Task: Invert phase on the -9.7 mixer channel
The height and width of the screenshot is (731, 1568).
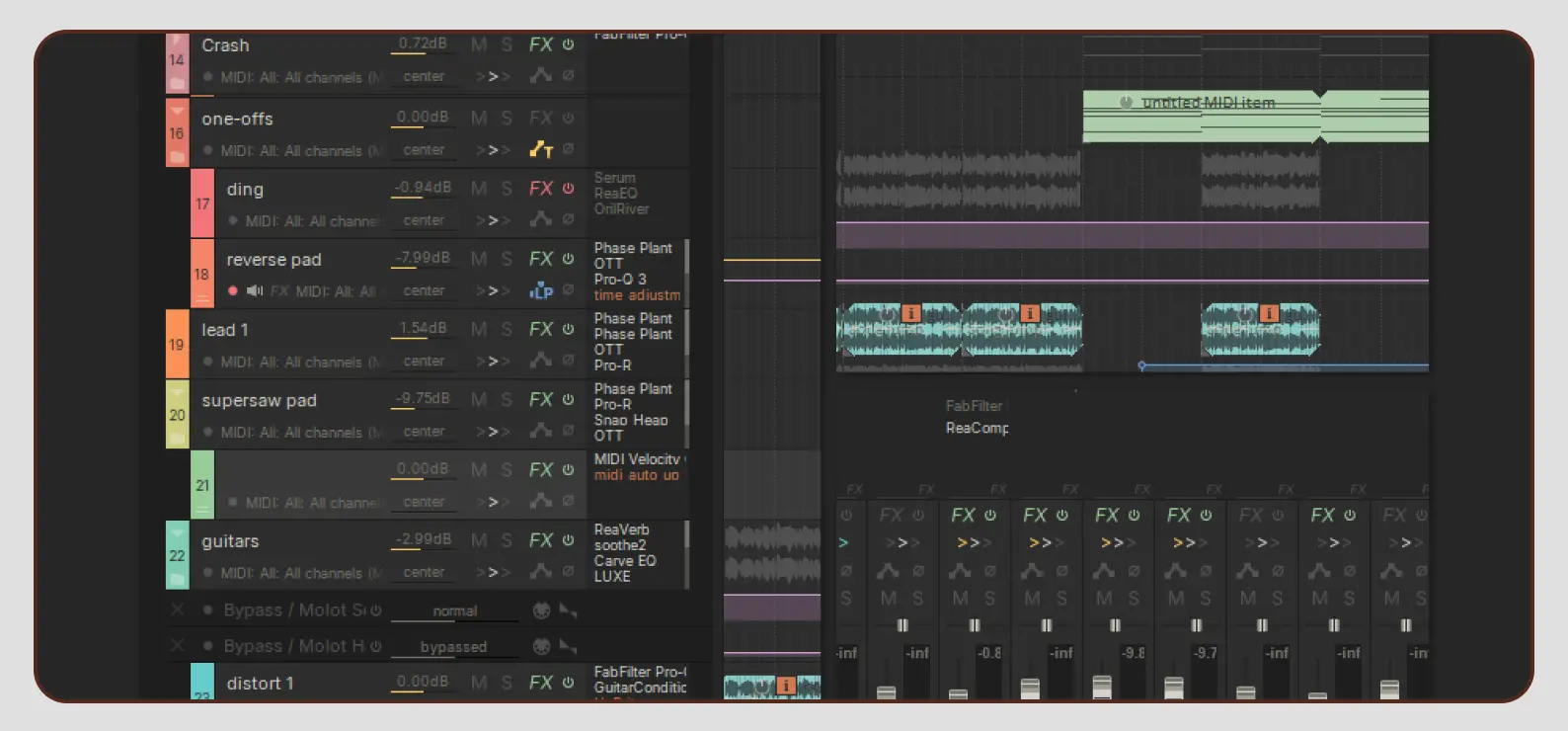Action: 1206,571
